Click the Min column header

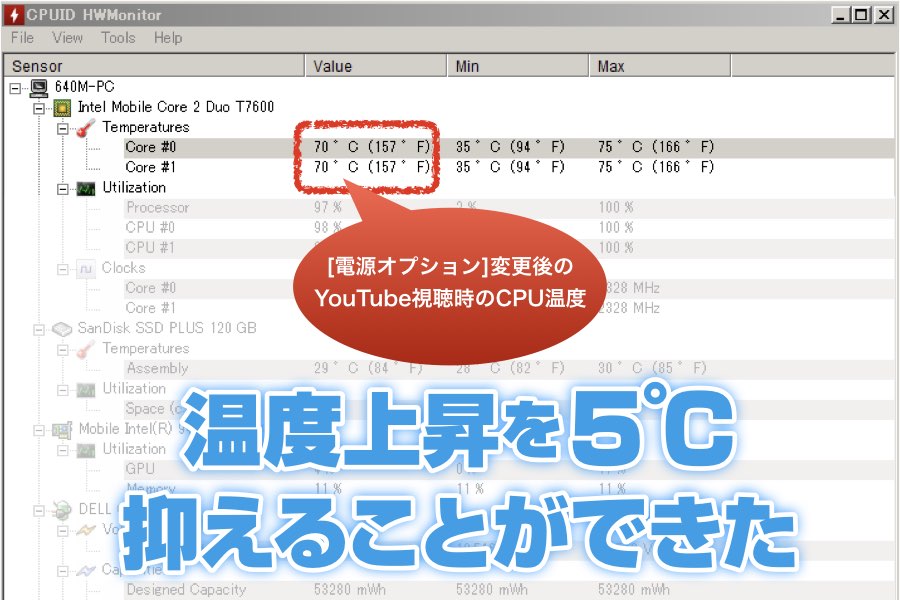click(470, 65)
